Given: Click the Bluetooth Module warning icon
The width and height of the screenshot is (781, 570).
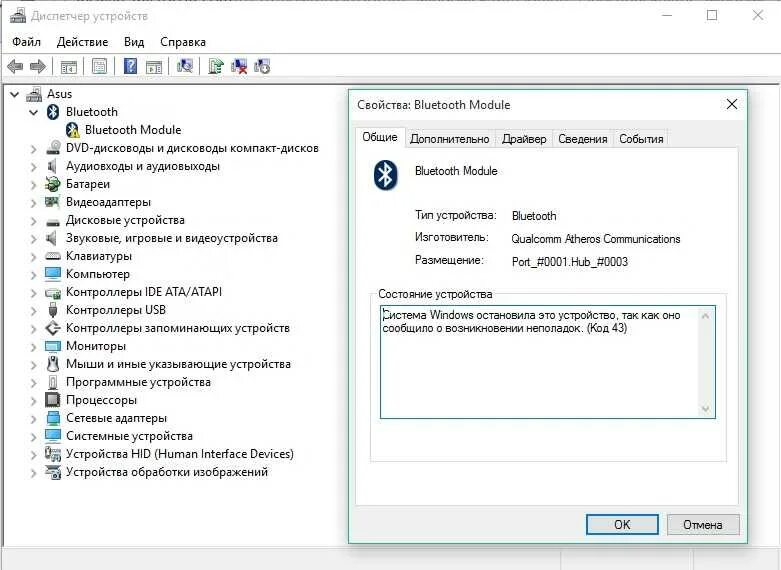Looking at the screenshot, I should pyautogui.click(x=73, y=130).
